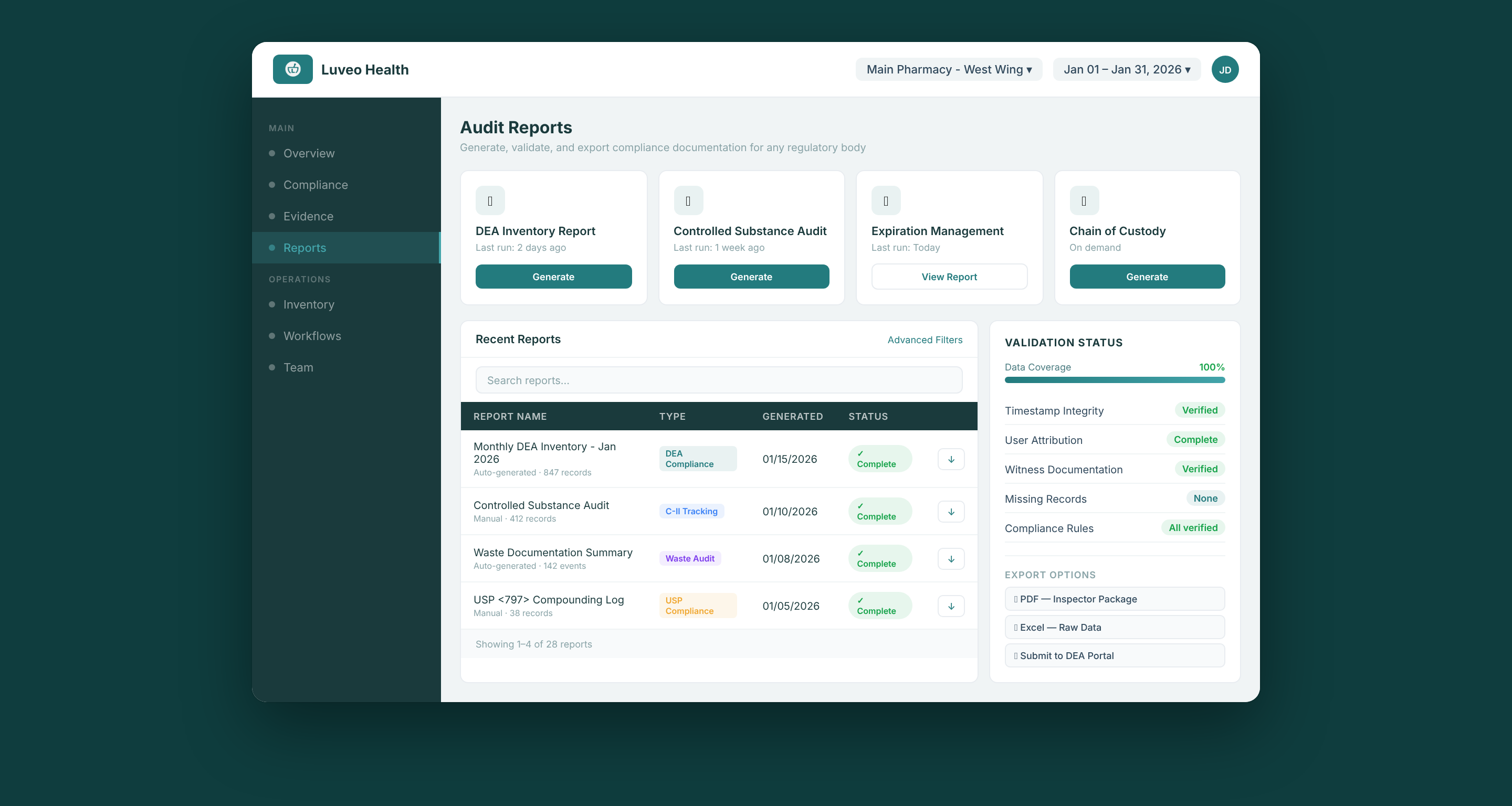Open Monthly DEA Inventory - Jan 2026 row
This screenshot has height=806, width=1512.
click(718, 459)
